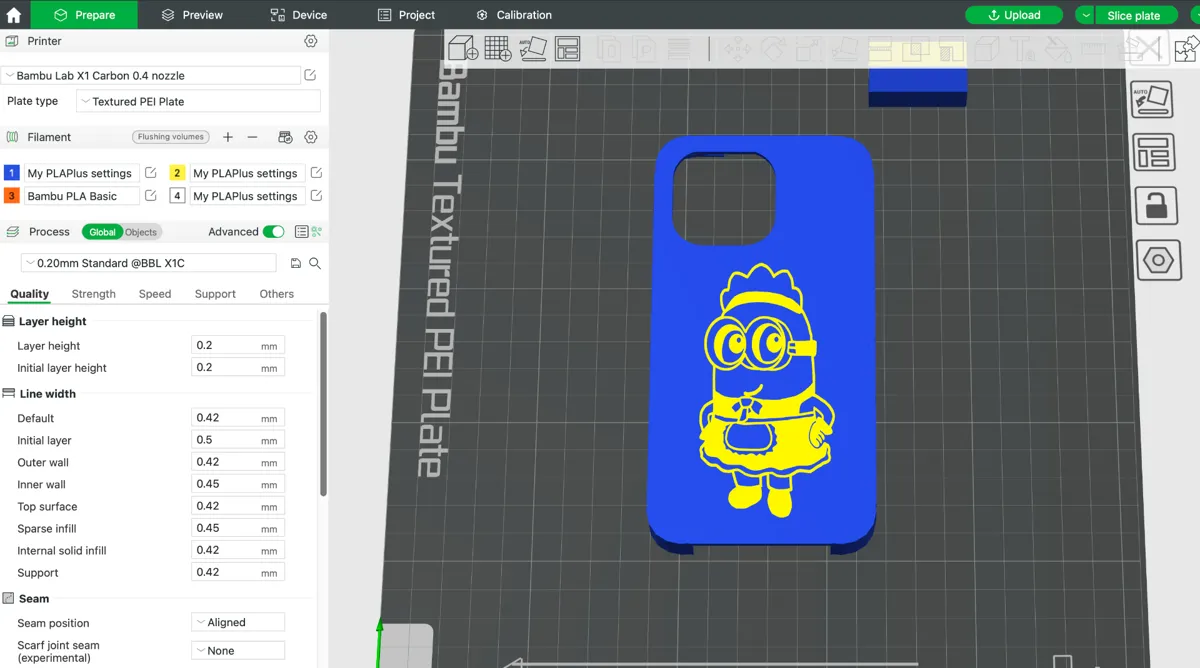
Task: Click the arrange all objects toolbar icon
Action: coord(567,48)
